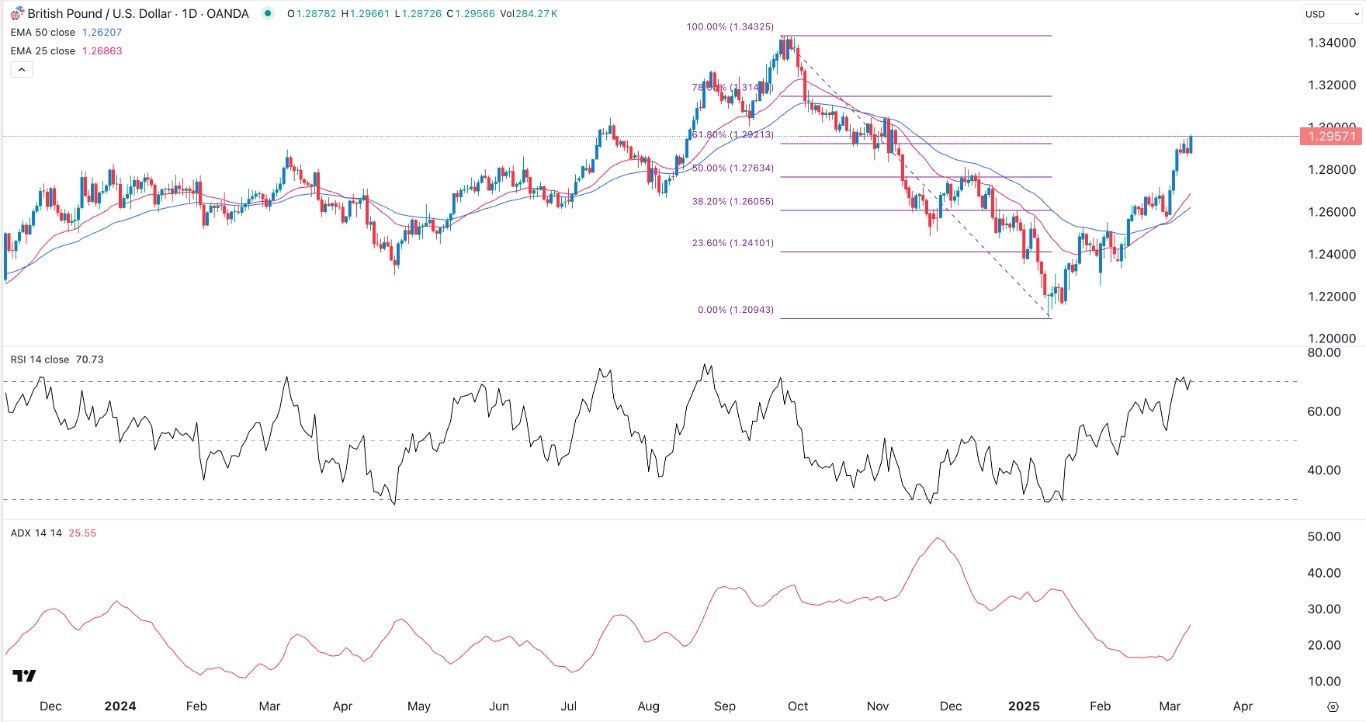The height and width of the screenshot is (722, 1366).
Task: Click the RSI 14 close indicator label
Action: 42,362
